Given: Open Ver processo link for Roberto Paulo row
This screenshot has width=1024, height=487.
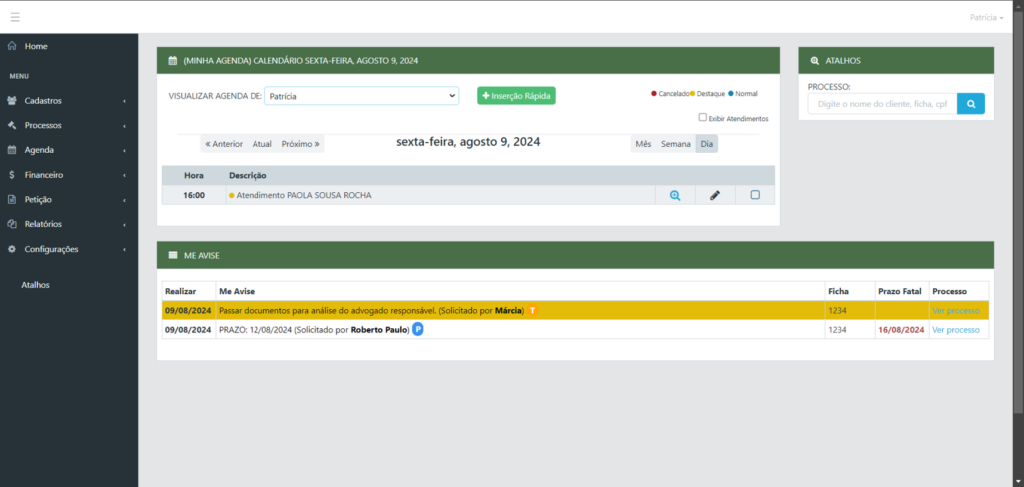Looking at the screenshot, I should coord(955,330).
